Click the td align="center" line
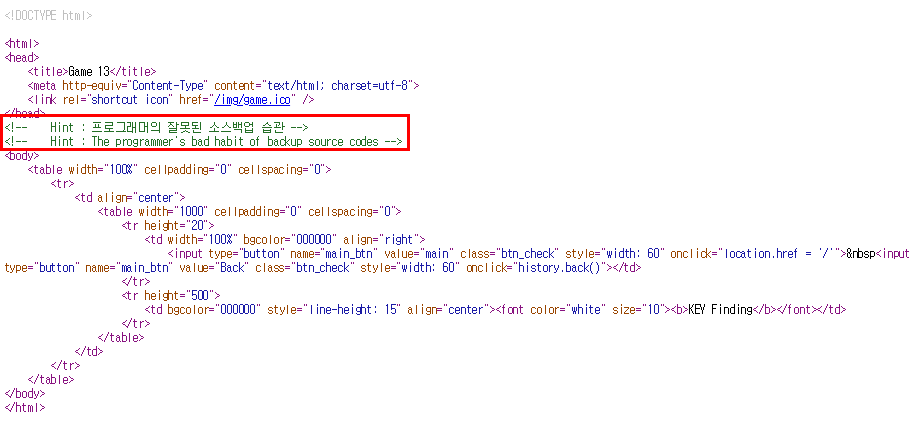The height and width of the screenshot is (432, 919). (x=130, y=198)
